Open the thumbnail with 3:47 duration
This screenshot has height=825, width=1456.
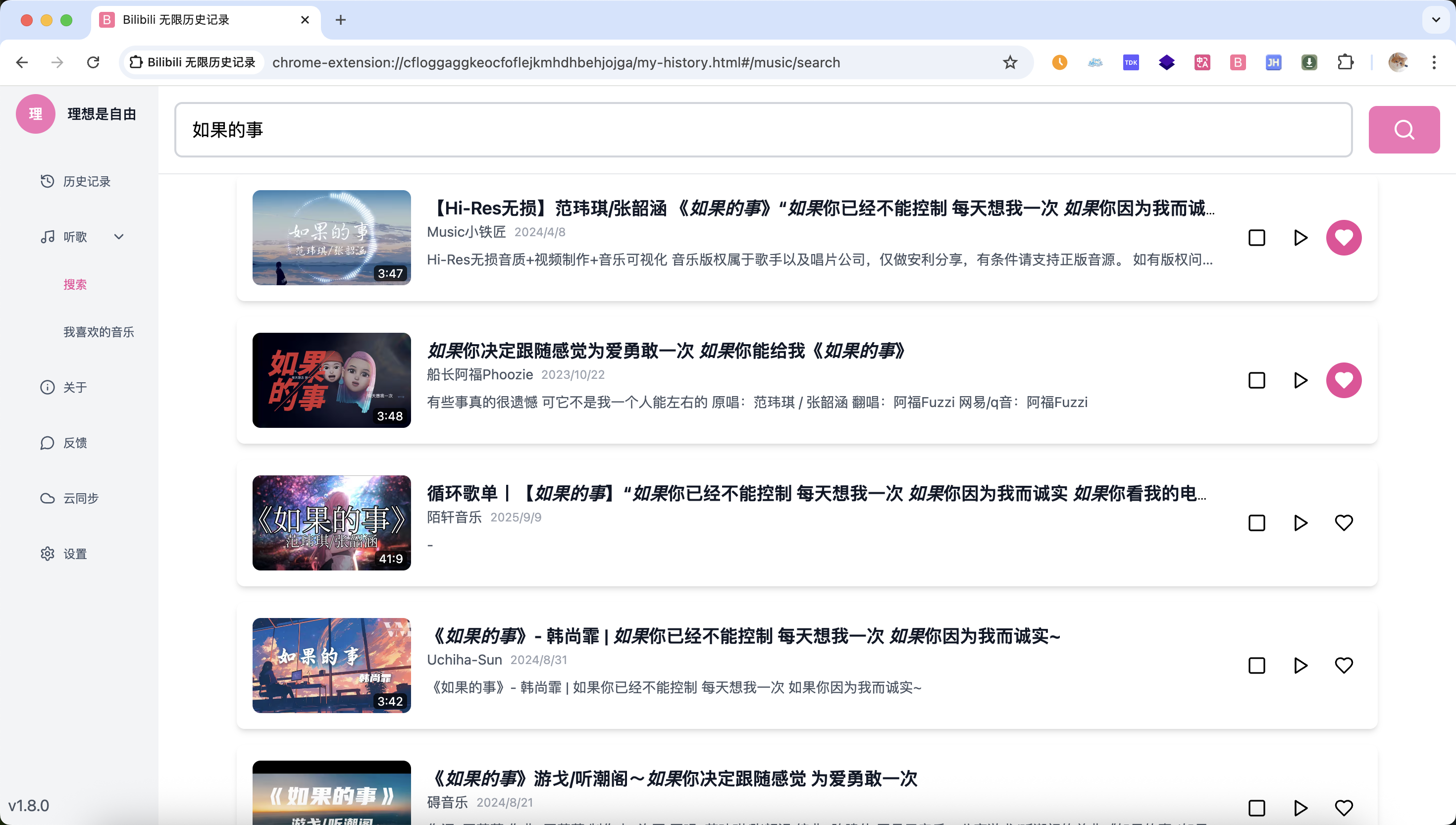331,238
